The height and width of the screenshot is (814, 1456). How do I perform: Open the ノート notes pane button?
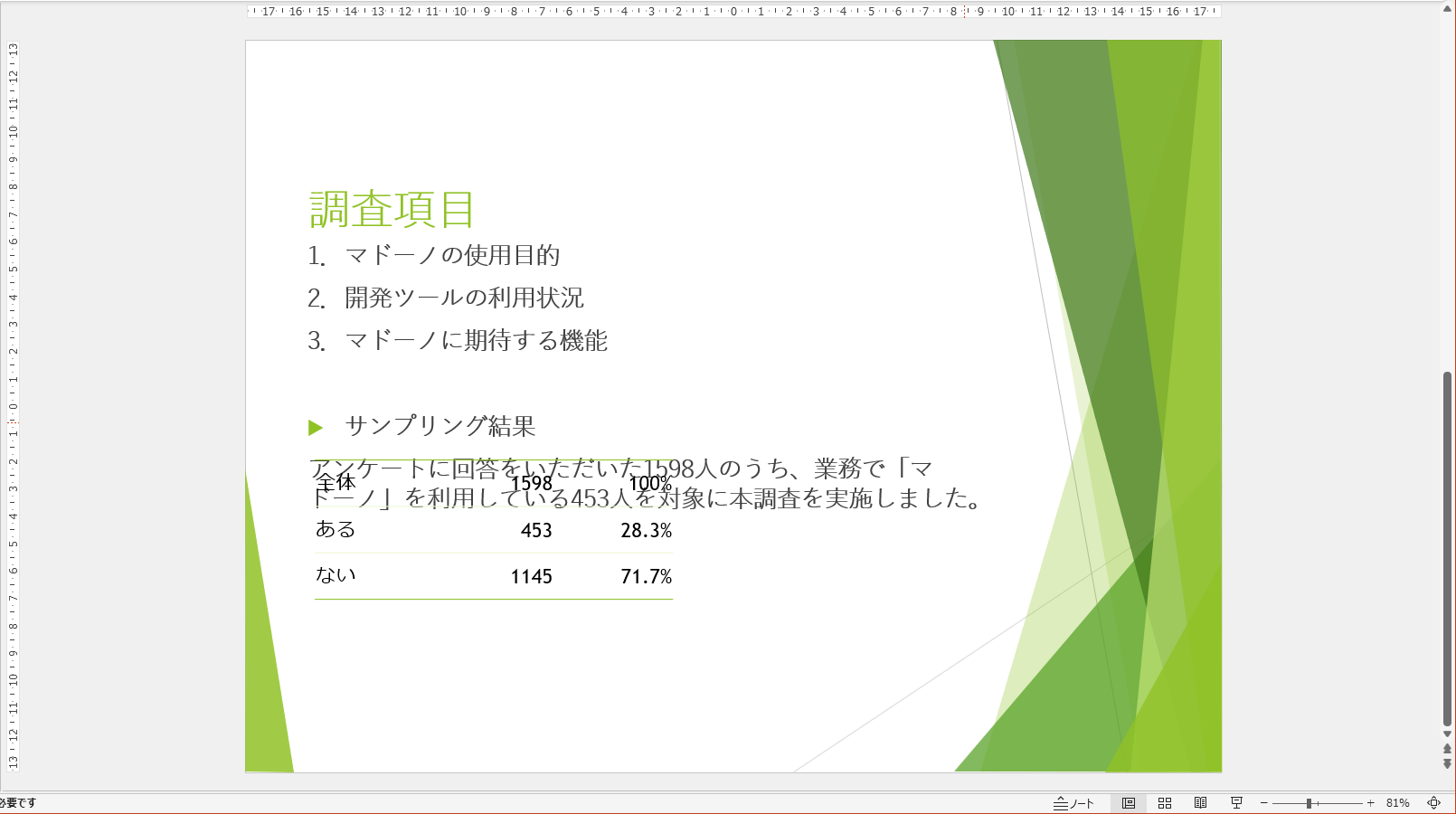pos(1073,803)
